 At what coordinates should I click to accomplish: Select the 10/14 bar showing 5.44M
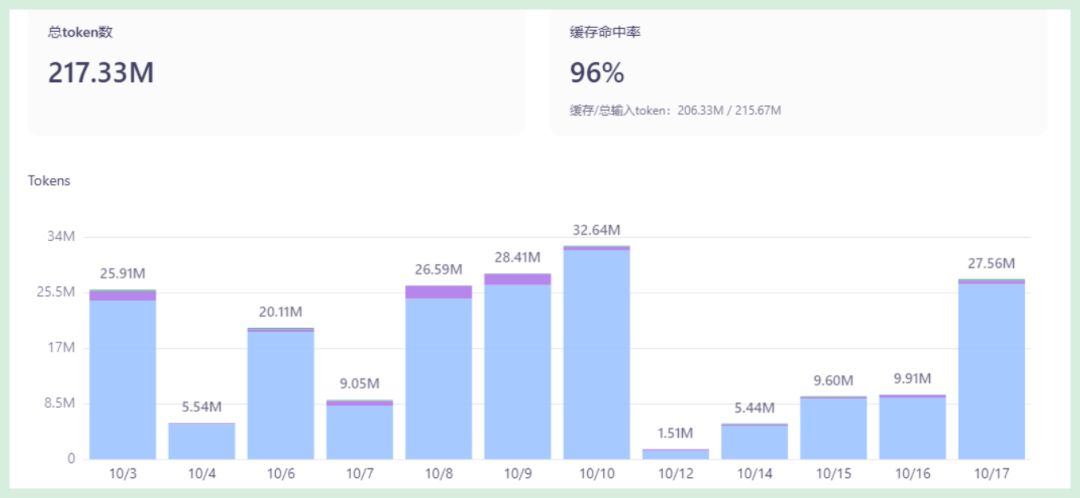pyautogui.click(x=754, y=442)
